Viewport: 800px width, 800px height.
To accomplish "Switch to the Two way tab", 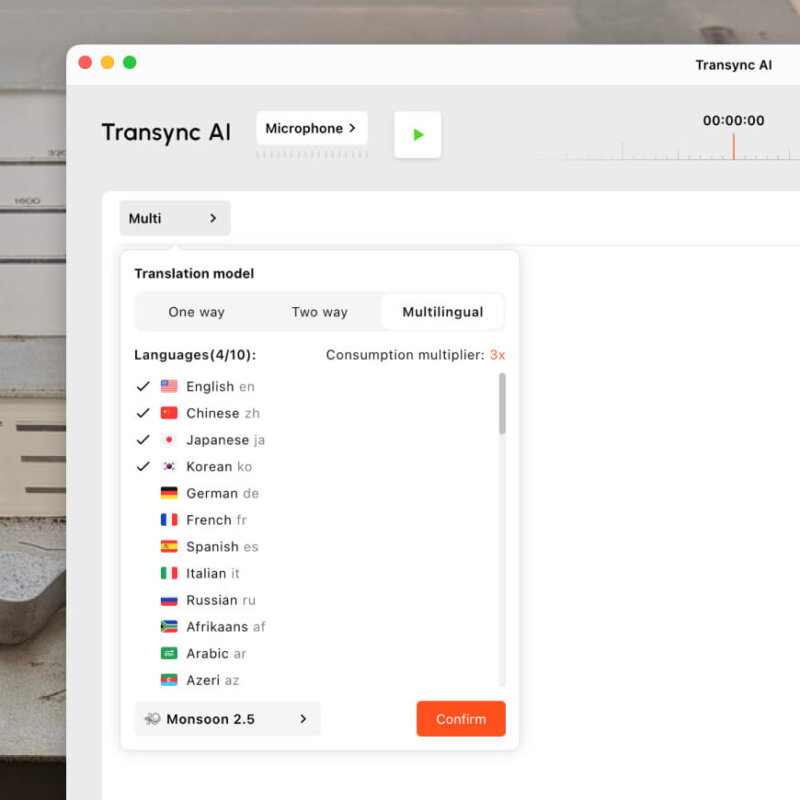I will click(x=319, y=312).
